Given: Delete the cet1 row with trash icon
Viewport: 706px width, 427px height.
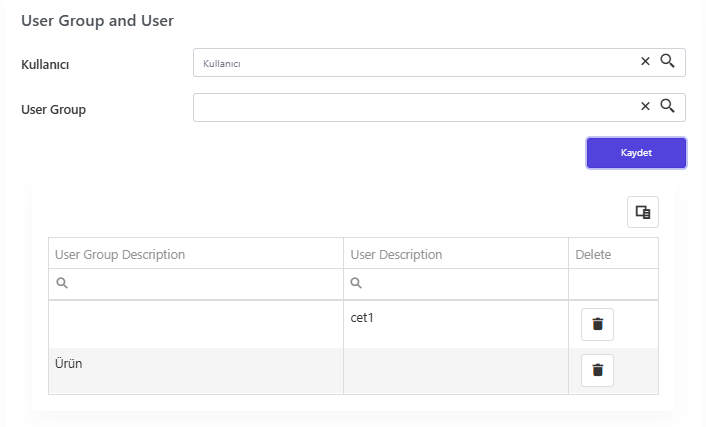Looking at the screenshot, I should tap(597, 324).
